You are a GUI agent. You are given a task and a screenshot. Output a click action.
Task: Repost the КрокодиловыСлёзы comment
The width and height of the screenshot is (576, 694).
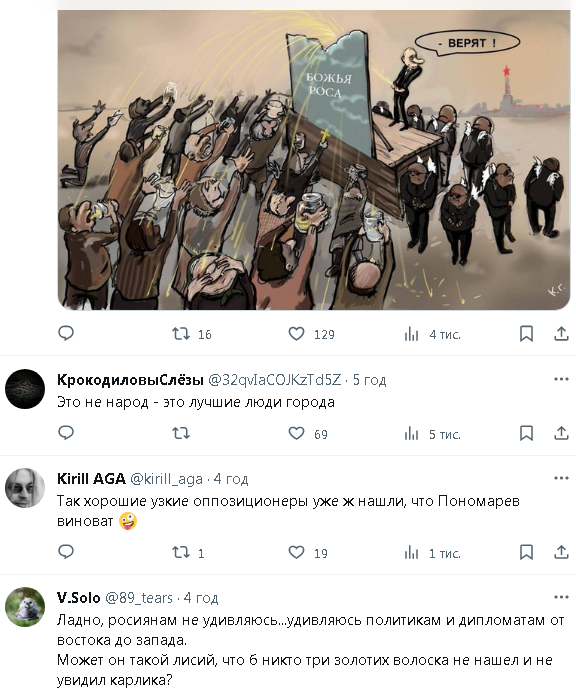181,433
